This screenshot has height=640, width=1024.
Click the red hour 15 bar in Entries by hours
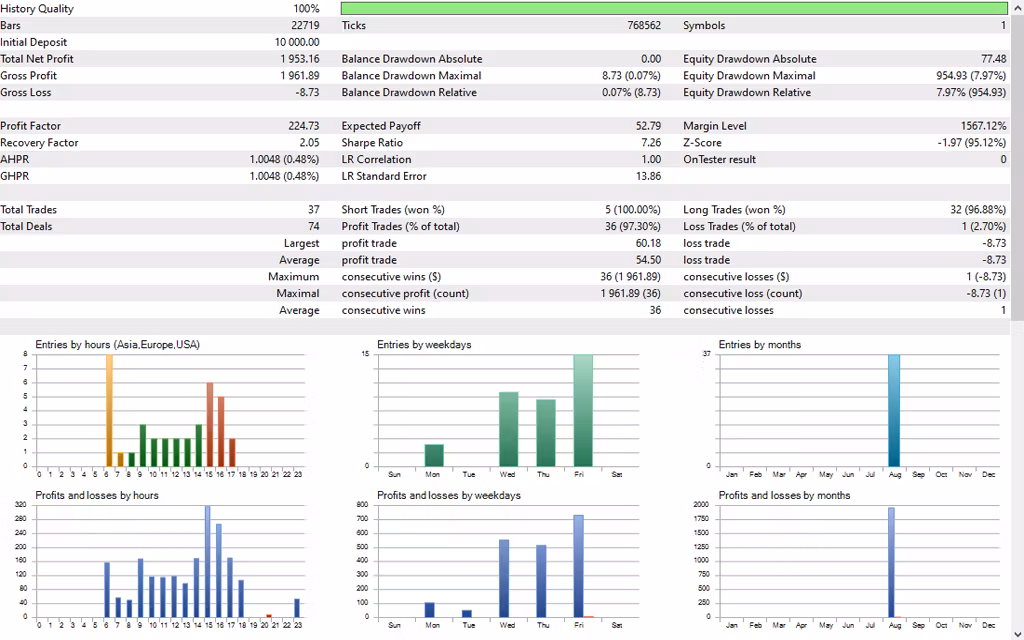(x=210, y=424)
